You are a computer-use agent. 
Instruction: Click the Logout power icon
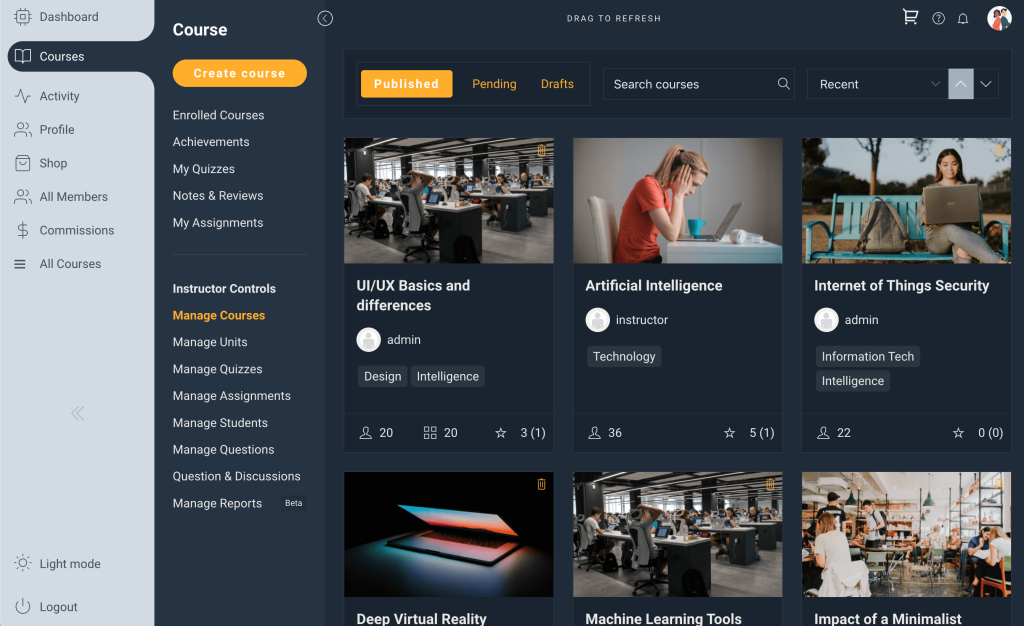click(x=23, y=606)
